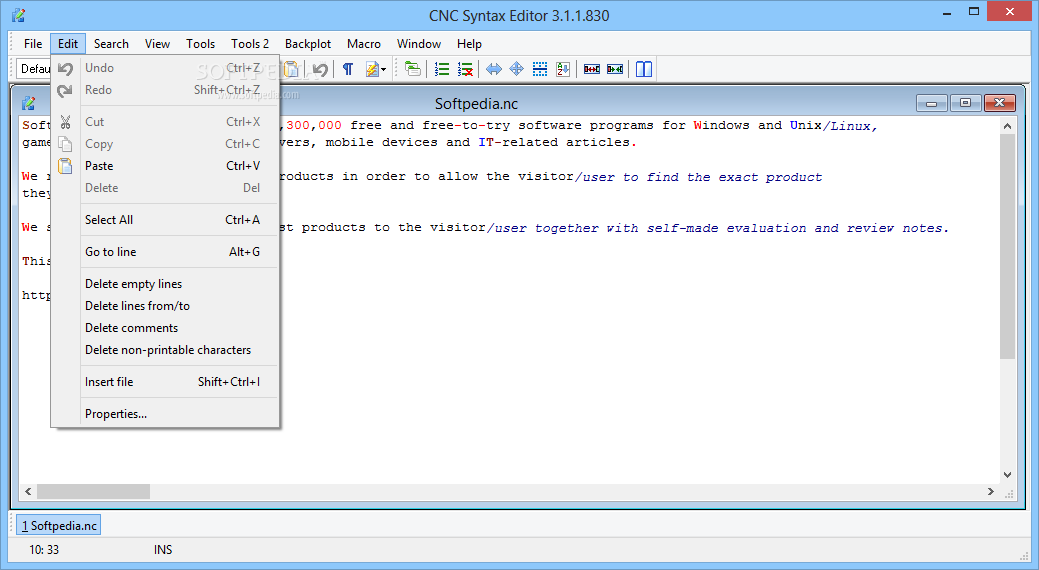Choose Delete empty lines
Image resolution: width=1039 pixels, height=570 pixels.
click(x=165, y=284)
